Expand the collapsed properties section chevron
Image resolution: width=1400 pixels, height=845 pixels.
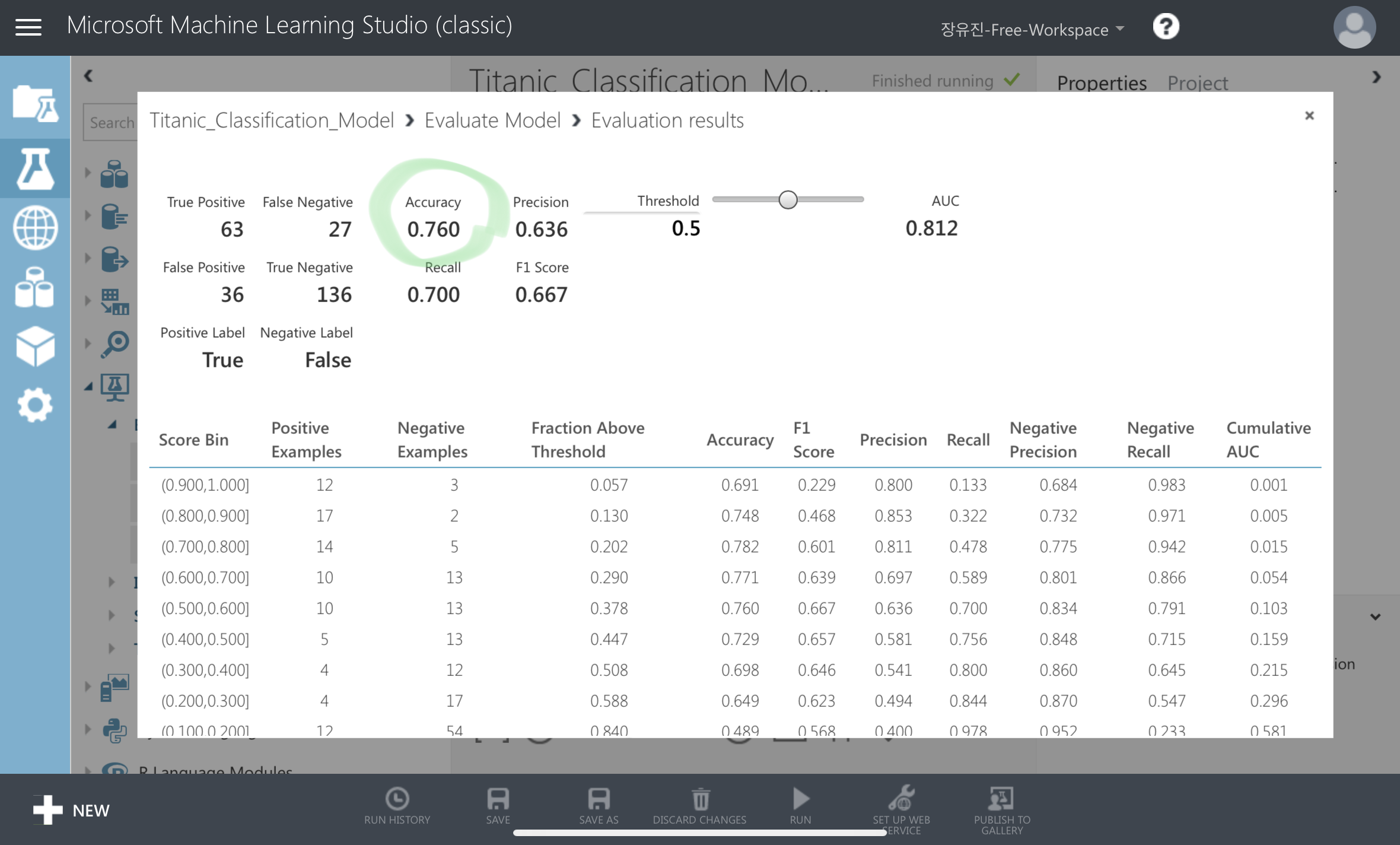(x=1375, y=617)
